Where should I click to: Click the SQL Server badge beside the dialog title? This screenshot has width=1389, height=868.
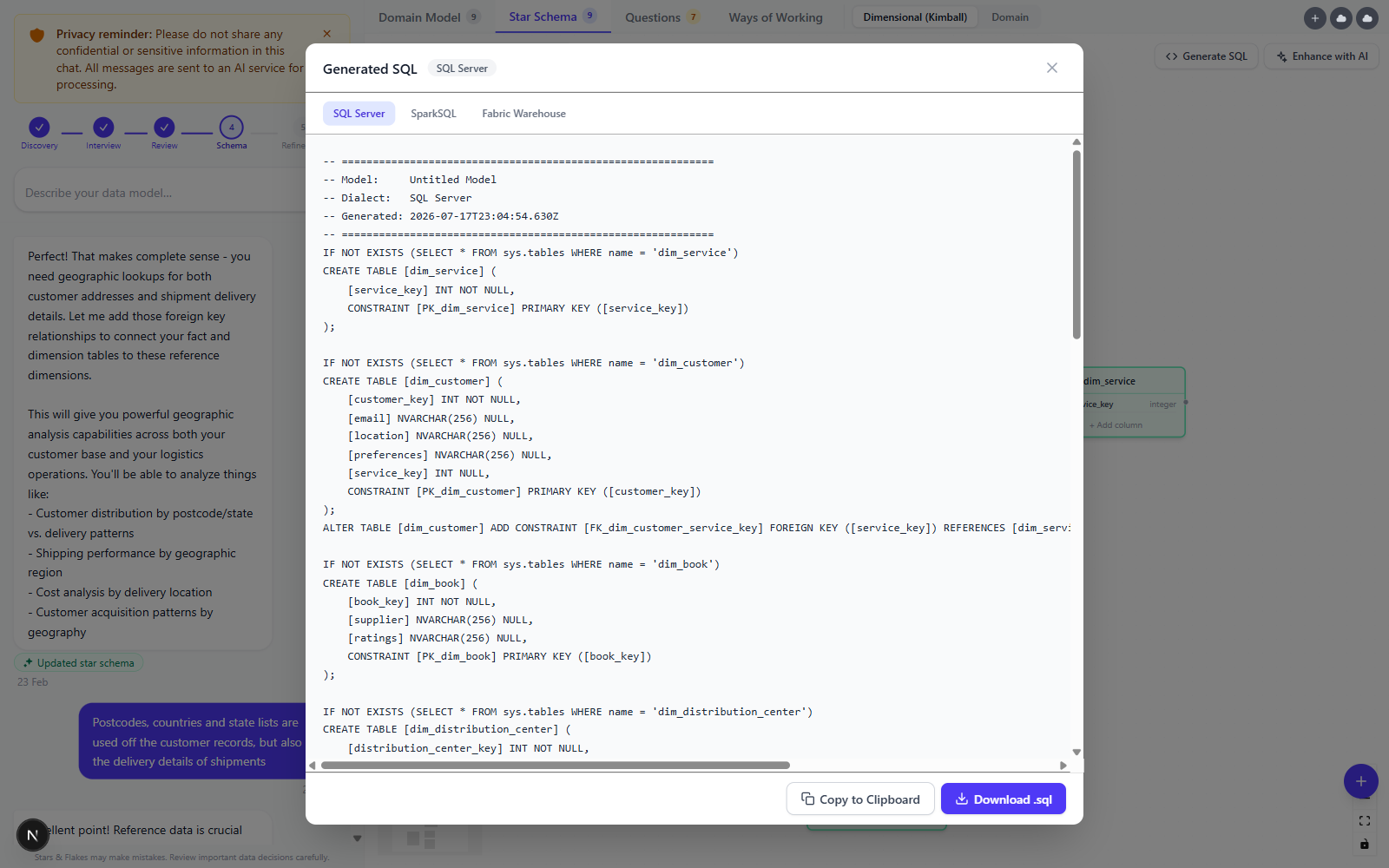[462, 69]
